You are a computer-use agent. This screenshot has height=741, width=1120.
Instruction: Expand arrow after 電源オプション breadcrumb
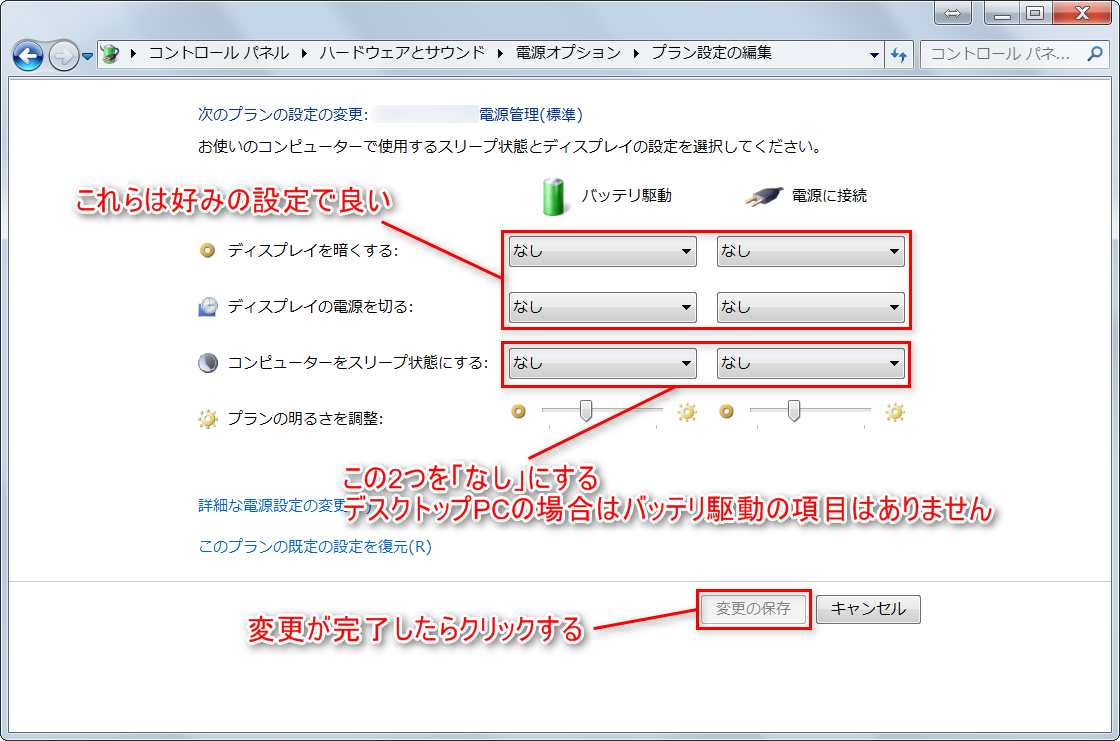click(636, 54)
